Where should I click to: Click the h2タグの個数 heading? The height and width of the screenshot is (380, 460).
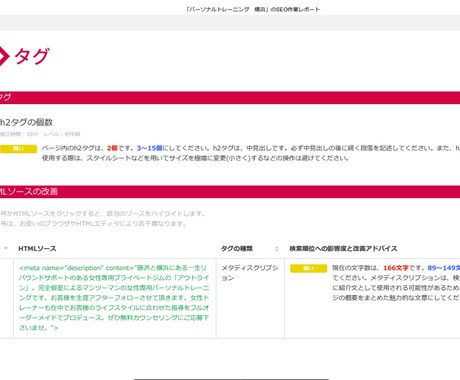[x=26, y=122]
